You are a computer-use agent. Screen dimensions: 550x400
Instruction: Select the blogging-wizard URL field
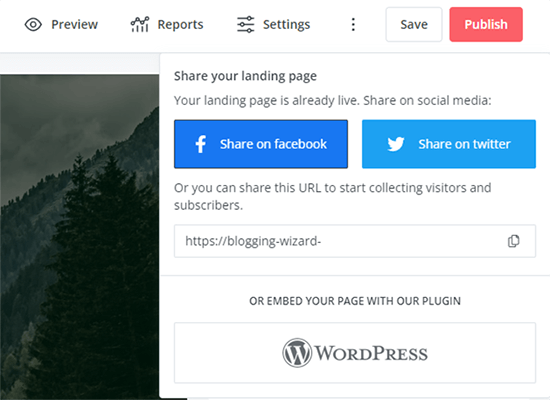(355, 241)
